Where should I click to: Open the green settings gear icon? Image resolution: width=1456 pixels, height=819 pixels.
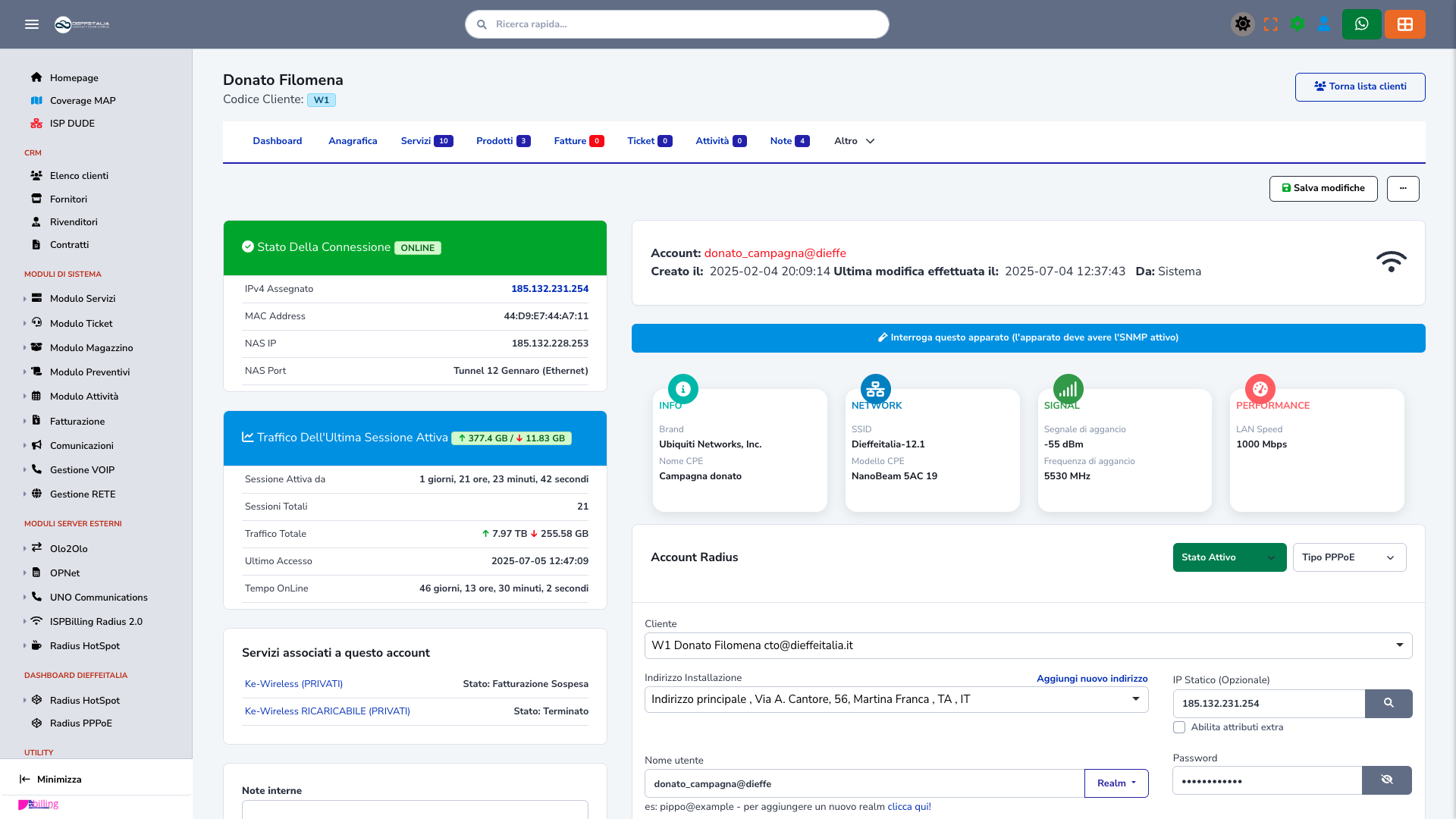pyautogui.click(x=1298, y=24)
